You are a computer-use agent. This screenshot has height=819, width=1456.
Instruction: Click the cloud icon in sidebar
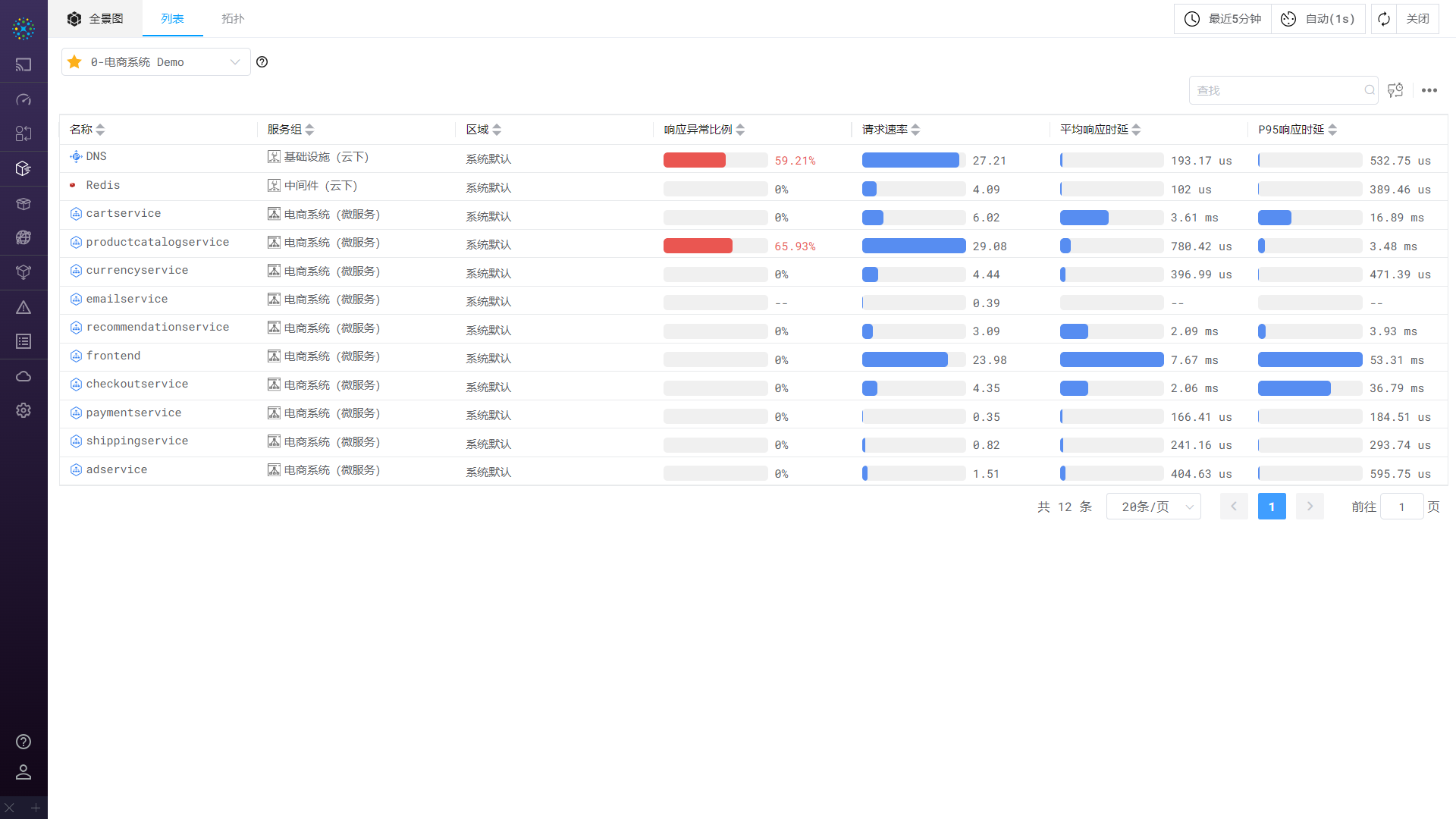(24, 376)
